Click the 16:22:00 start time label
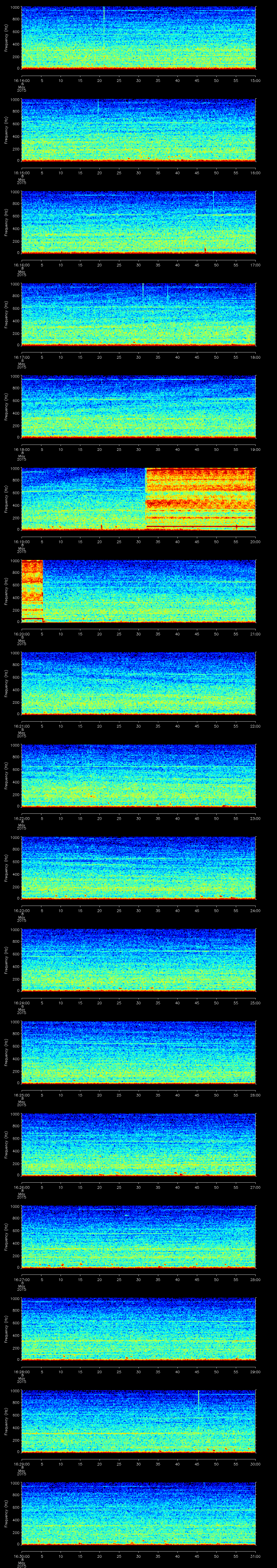Viewport: 277px width, 1568px height. [x=21, y=818]
